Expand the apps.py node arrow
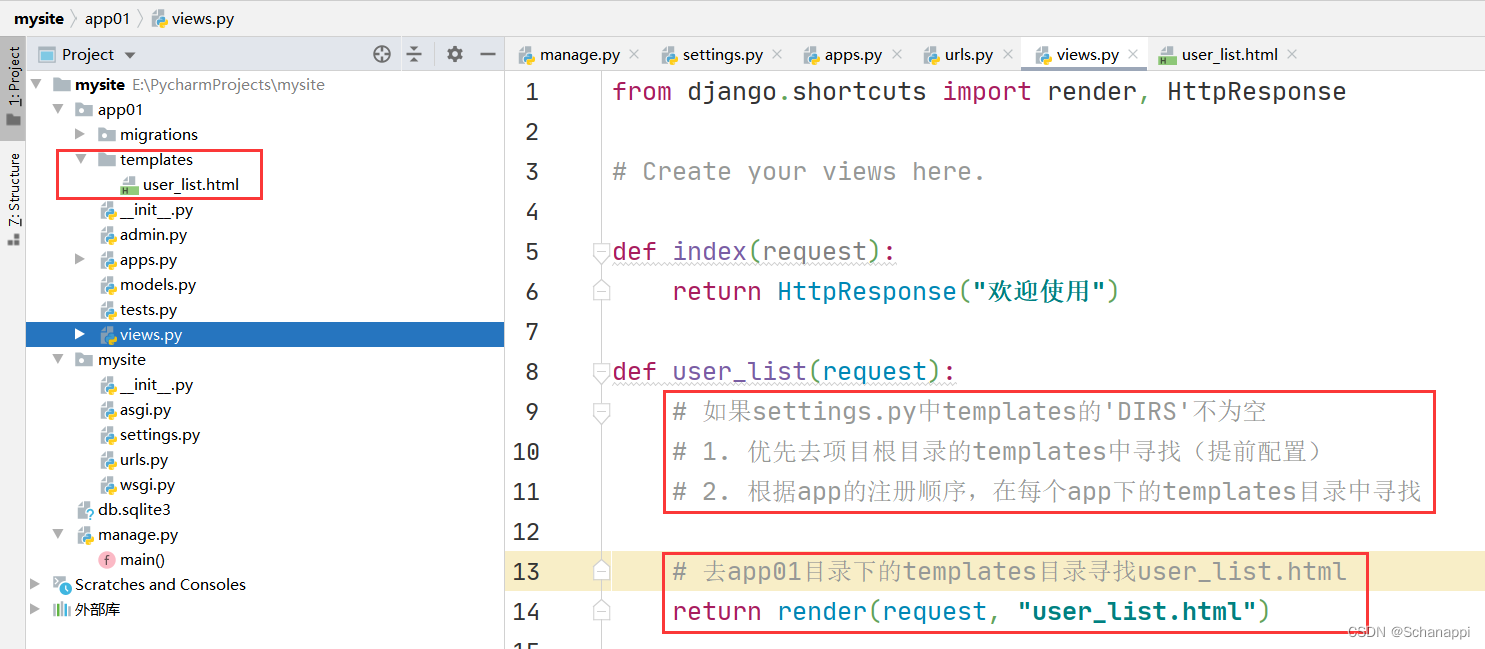 (81, 259)
